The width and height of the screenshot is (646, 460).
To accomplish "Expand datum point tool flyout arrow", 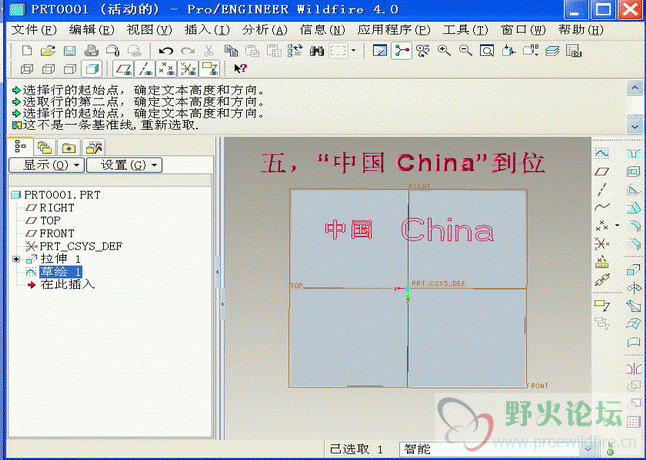I will click(x=617, y=225).
